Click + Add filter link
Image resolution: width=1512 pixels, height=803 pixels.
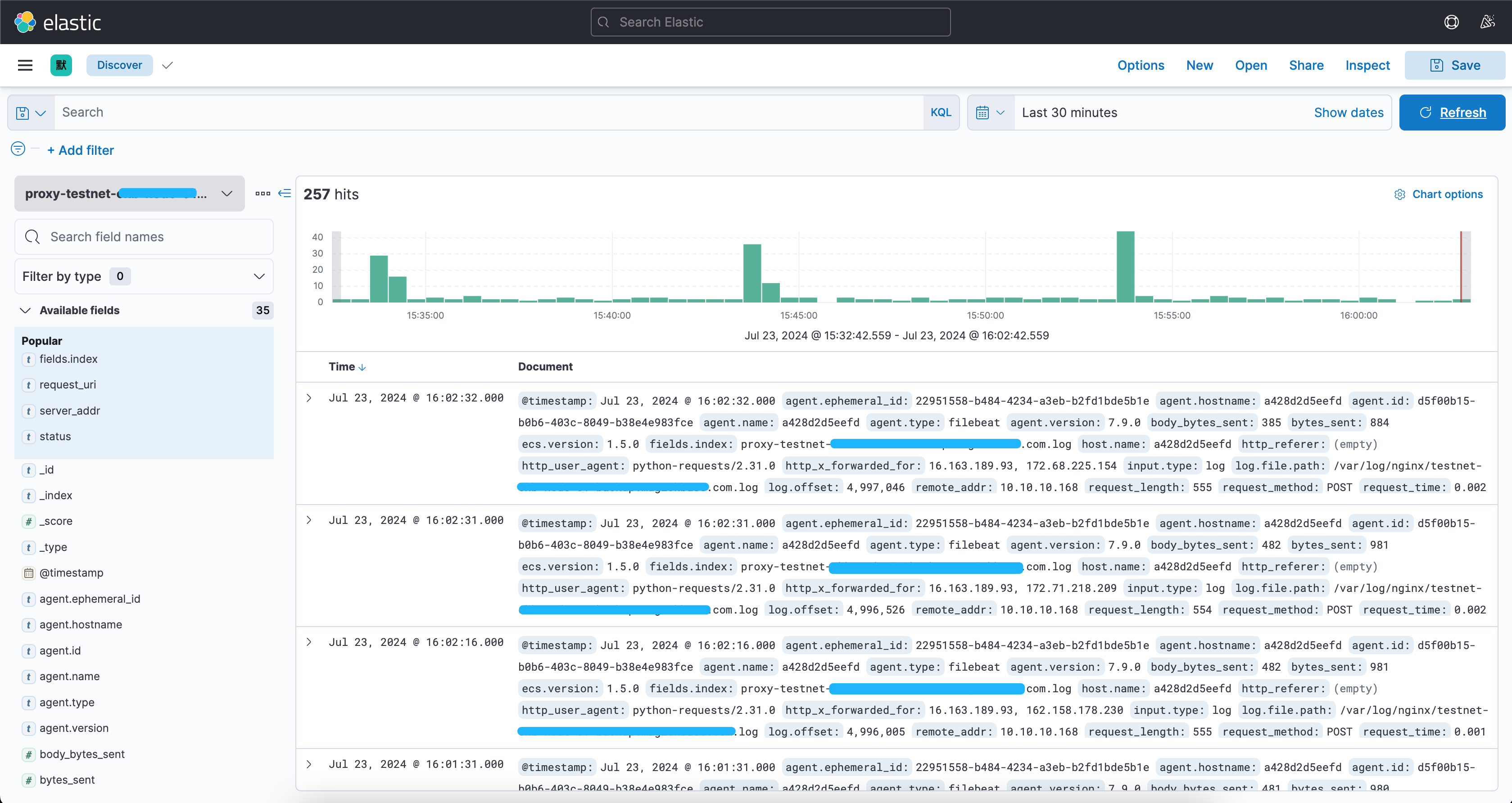click(x=81, y=150)
